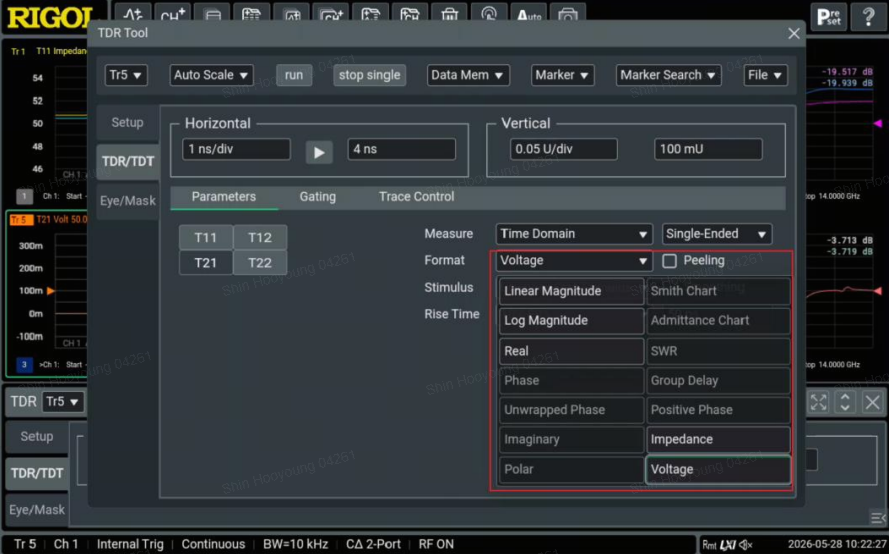
Task: Click the run button
Action: pyautogui.click(x=294, y=75)
